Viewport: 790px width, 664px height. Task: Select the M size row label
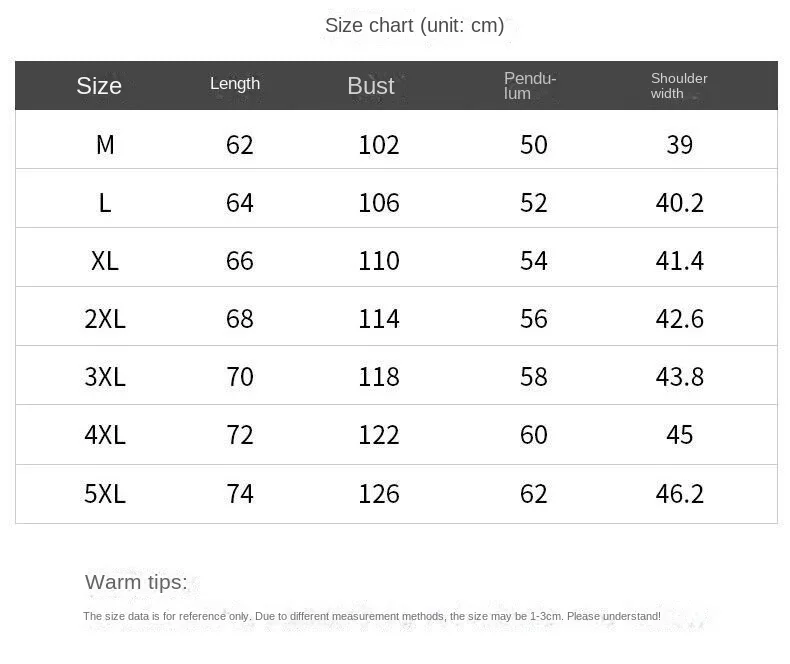coord(105,145)
